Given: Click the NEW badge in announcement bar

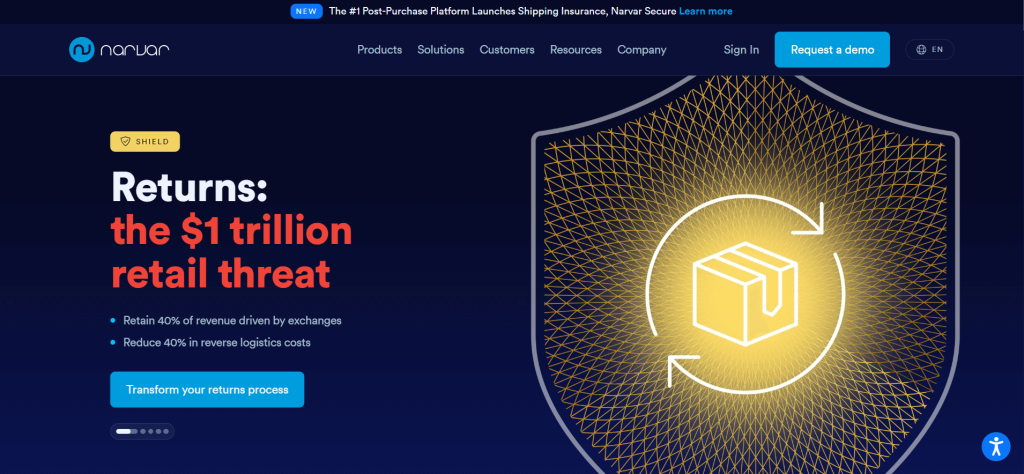Looking at the screenshot, I should 307,11.
